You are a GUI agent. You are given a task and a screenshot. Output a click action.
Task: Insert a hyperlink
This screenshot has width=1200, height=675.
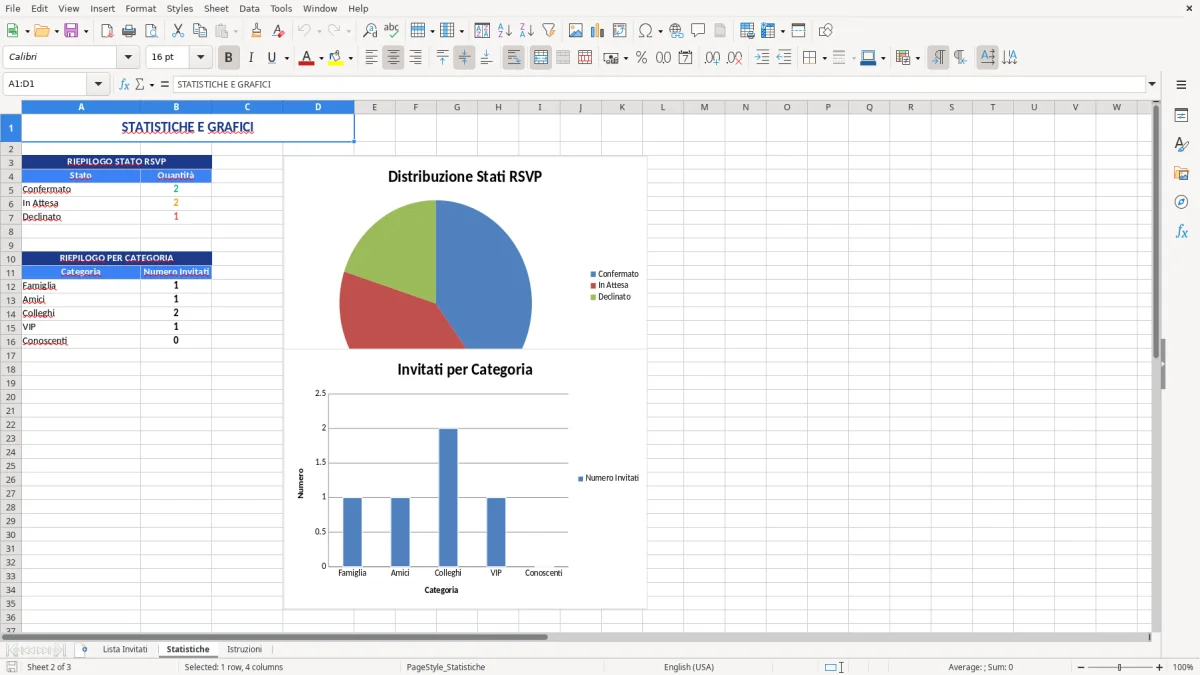point(676,29)
